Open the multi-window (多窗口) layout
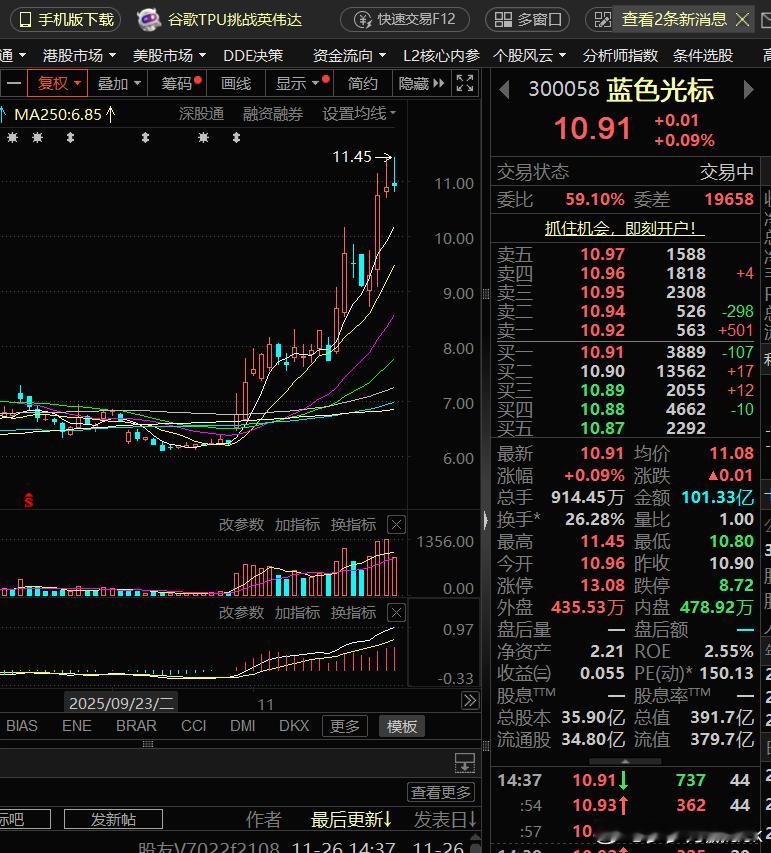 coord(527,20)
